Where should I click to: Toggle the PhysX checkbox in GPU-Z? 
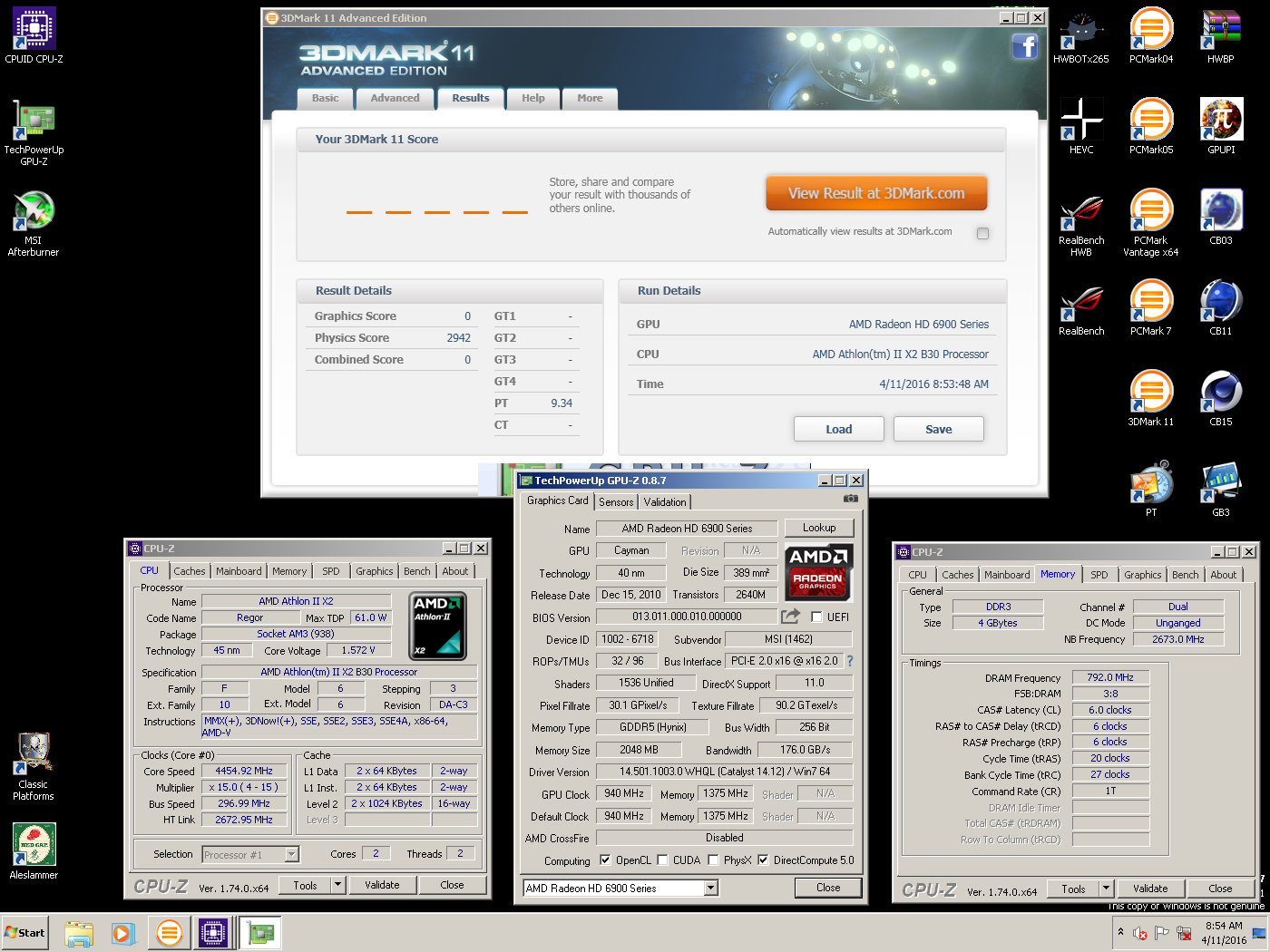point(713,860)
